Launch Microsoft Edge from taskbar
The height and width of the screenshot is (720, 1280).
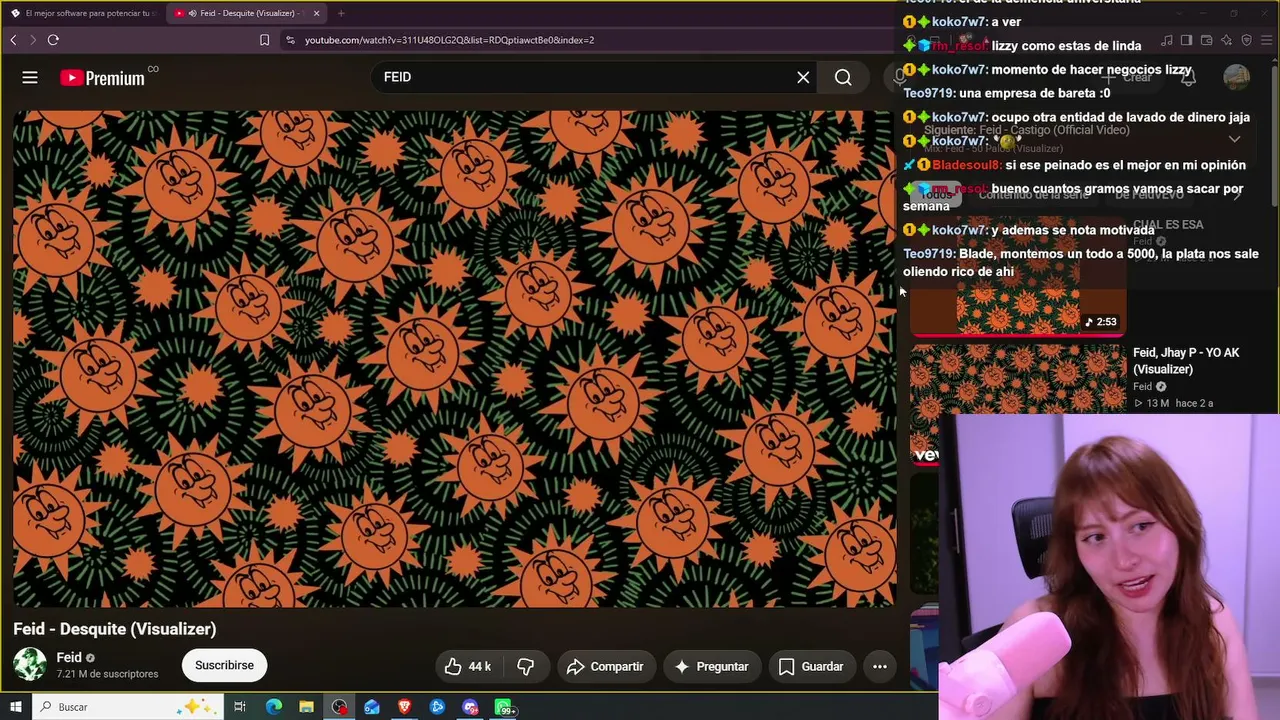(273, 707)
